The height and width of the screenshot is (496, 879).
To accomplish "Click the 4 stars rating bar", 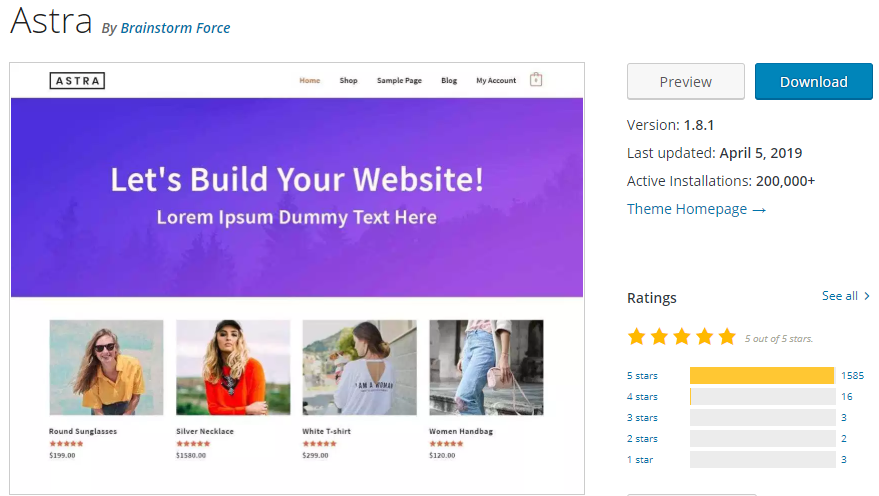I will point(762,397).
